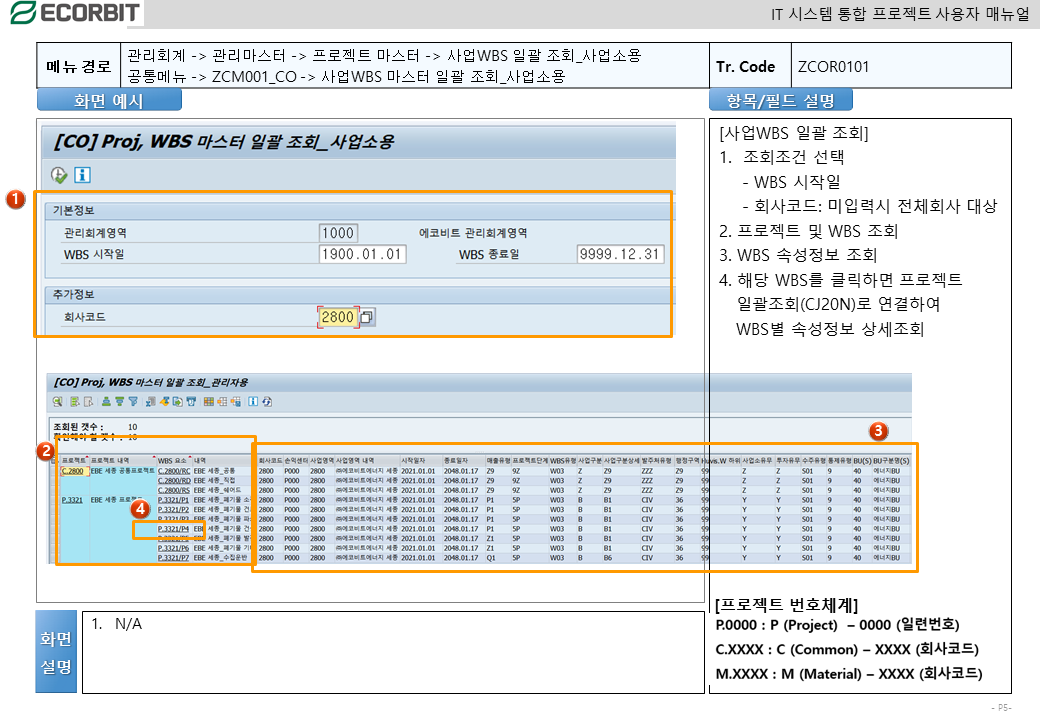Click the 관리회계영역 field showing 1000
Image resolution: width=1040 pixels, height=720 pixels.
[337, 233]
